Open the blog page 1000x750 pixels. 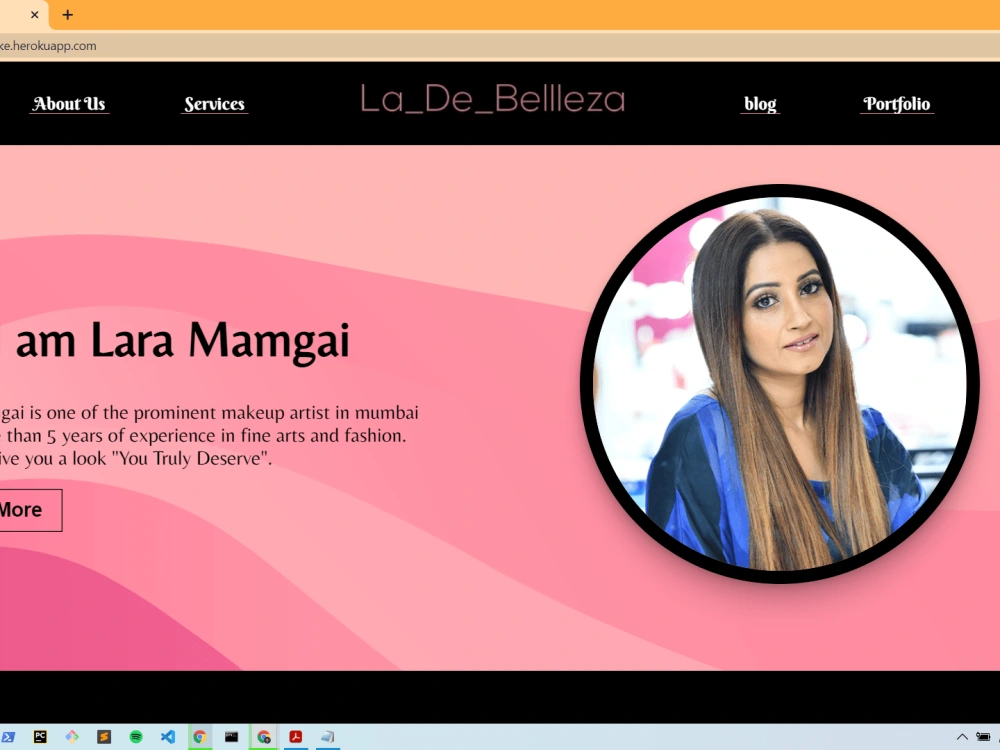[x=760, y=104]
